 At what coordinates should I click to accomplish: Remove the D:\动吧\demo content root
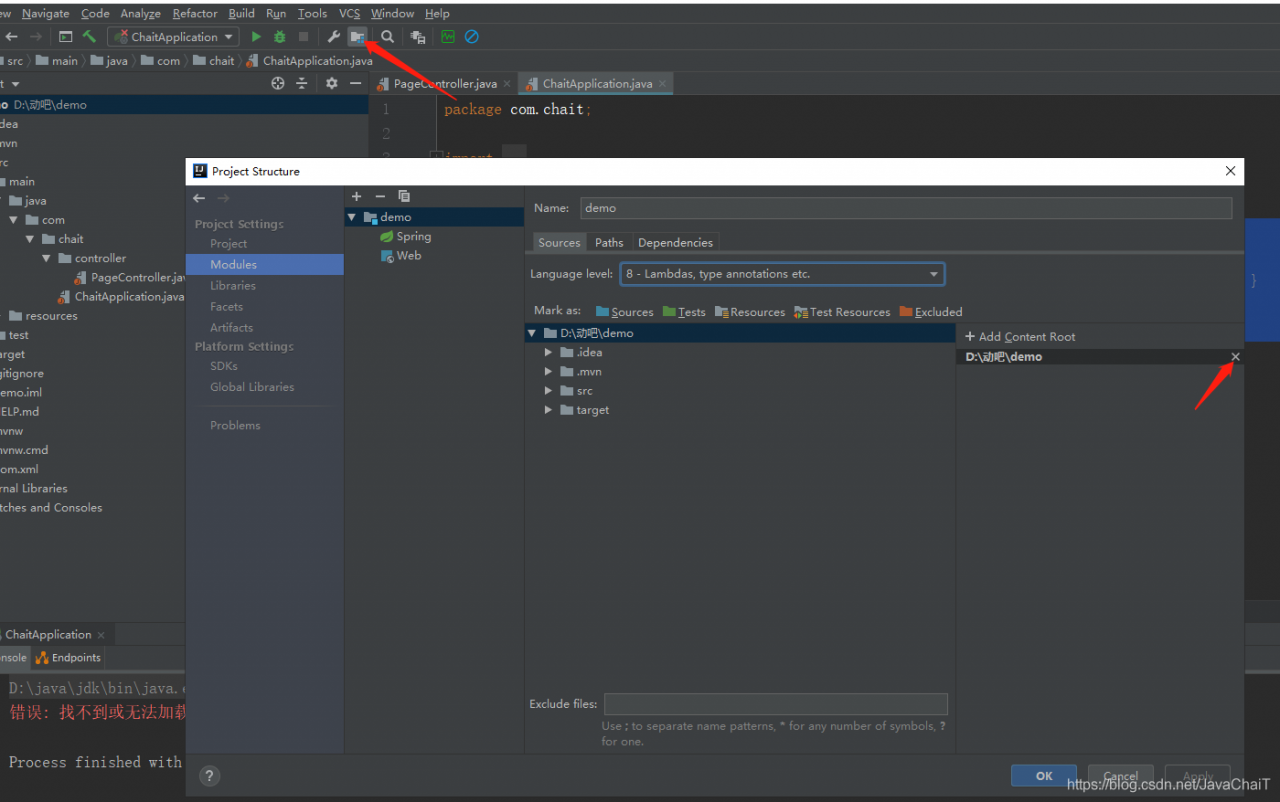tap(1235, 357)
